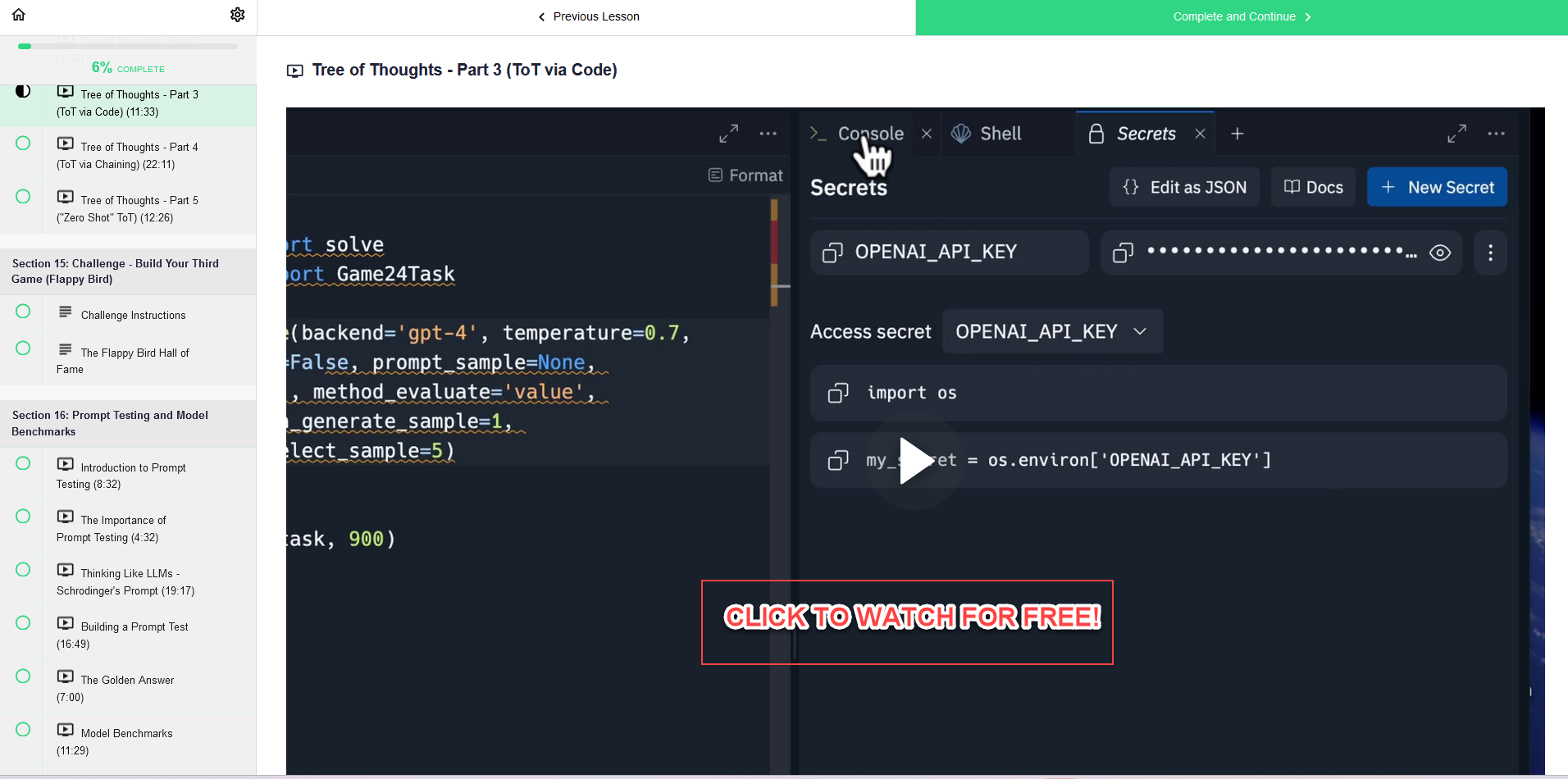Open lesson Tree of Thoughts - Part 3

(128, 103)
